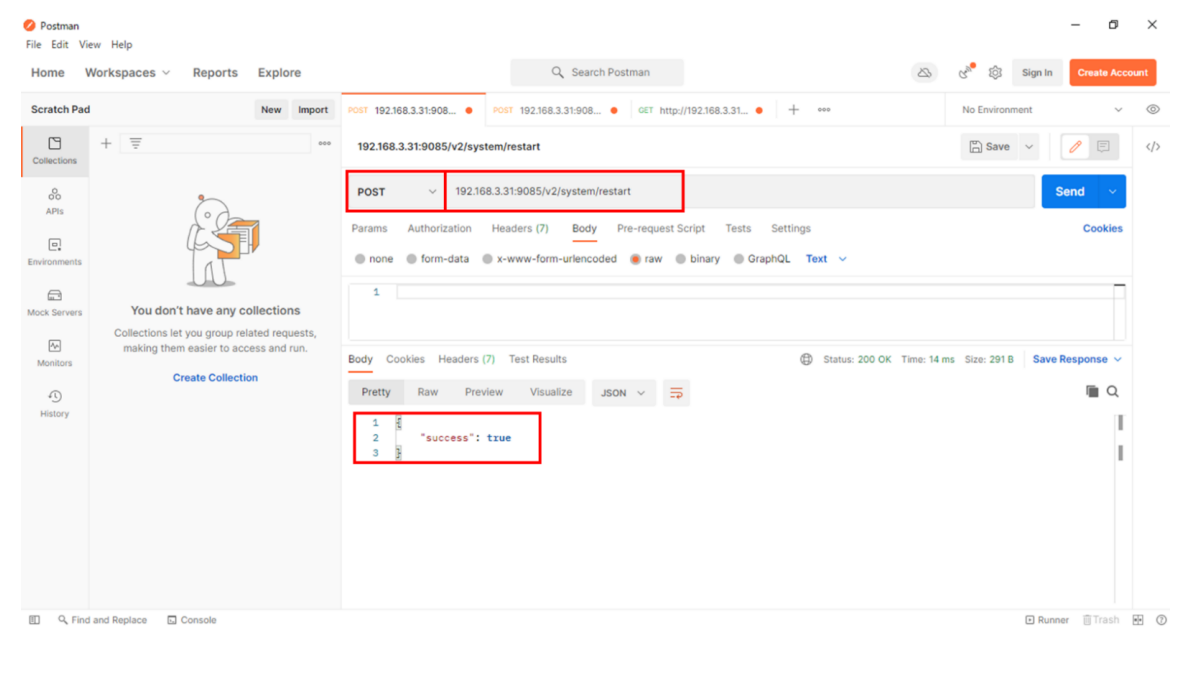Open the Pre-request Script tab

tap(660, 228)
